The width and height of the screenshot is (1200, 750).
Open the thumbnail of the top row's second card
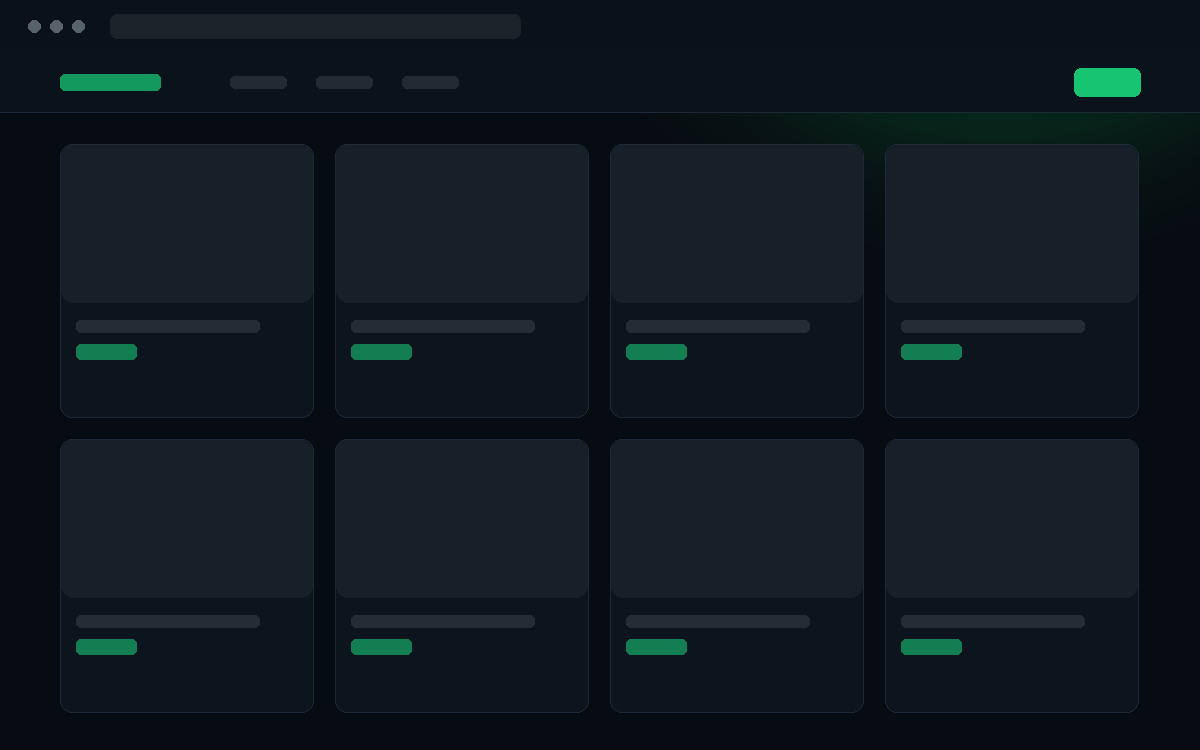(x=462, y=224)
